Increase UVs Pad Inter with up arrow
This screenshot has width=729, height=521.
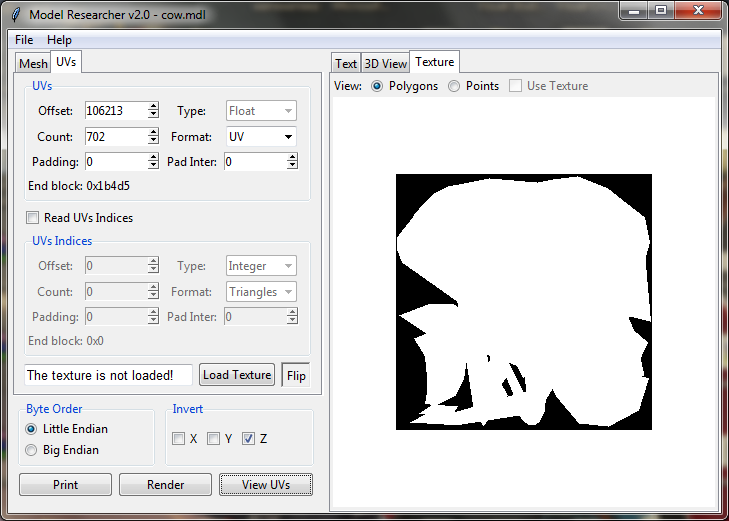(292, 157)
